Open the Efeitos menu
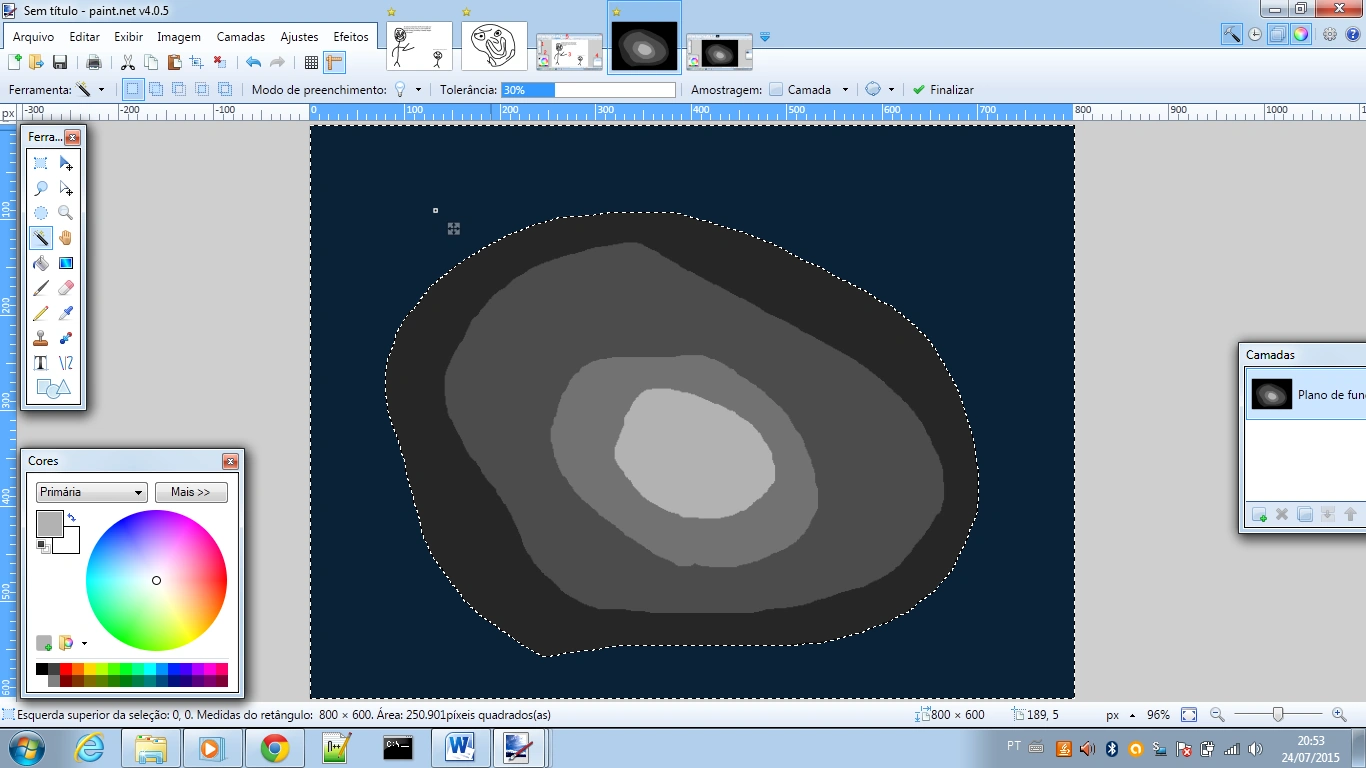The width and height of the screenshot is (1366, 768). (x=351, y=37)
